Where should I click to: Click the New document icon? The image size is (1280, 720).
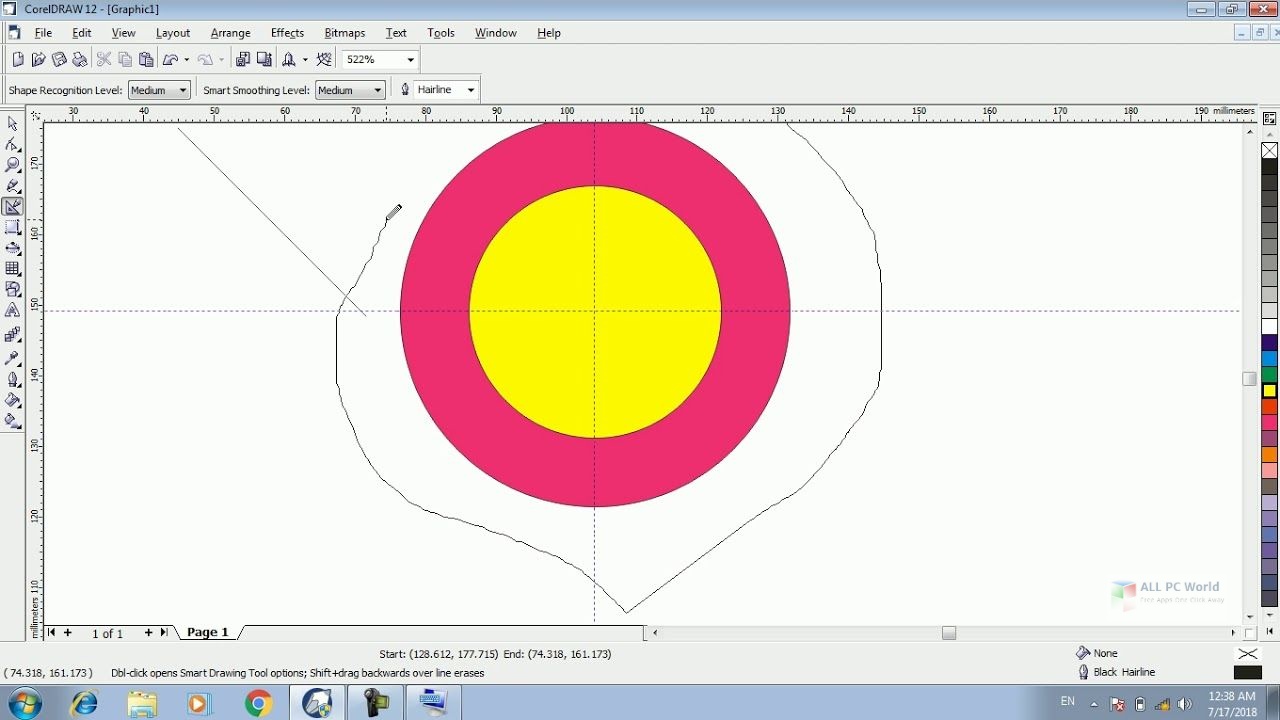tap(18, 60)
